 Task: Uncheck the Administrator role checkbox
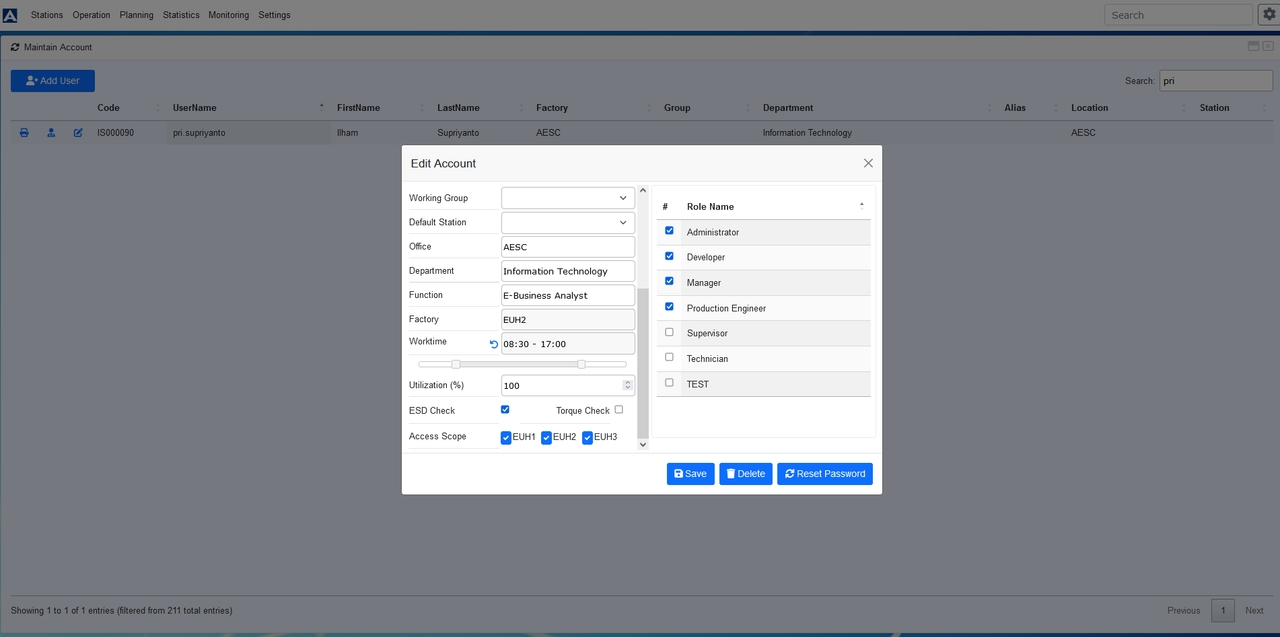coord(669,231)
